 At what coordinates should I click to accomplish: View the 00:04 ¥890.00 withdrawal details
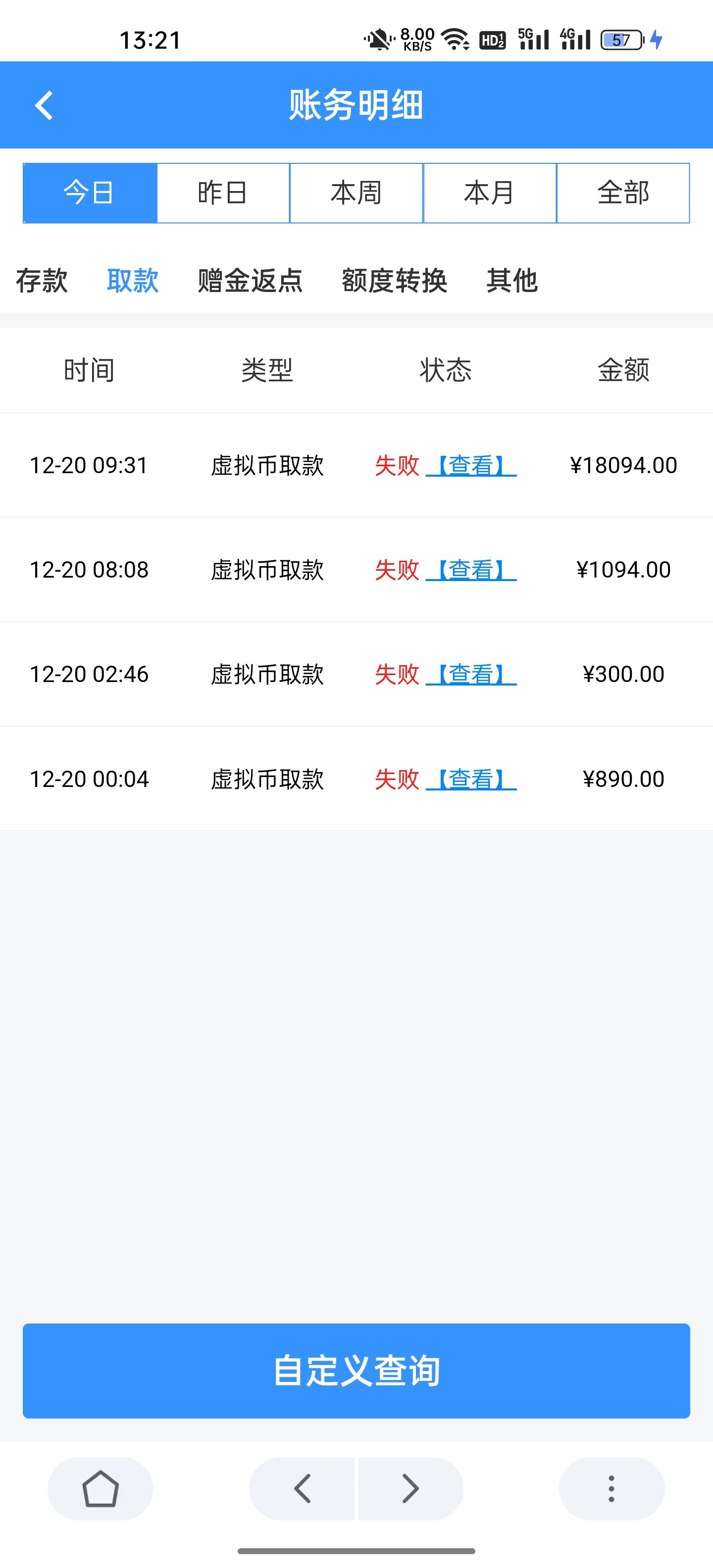click(x=471, y=779)
